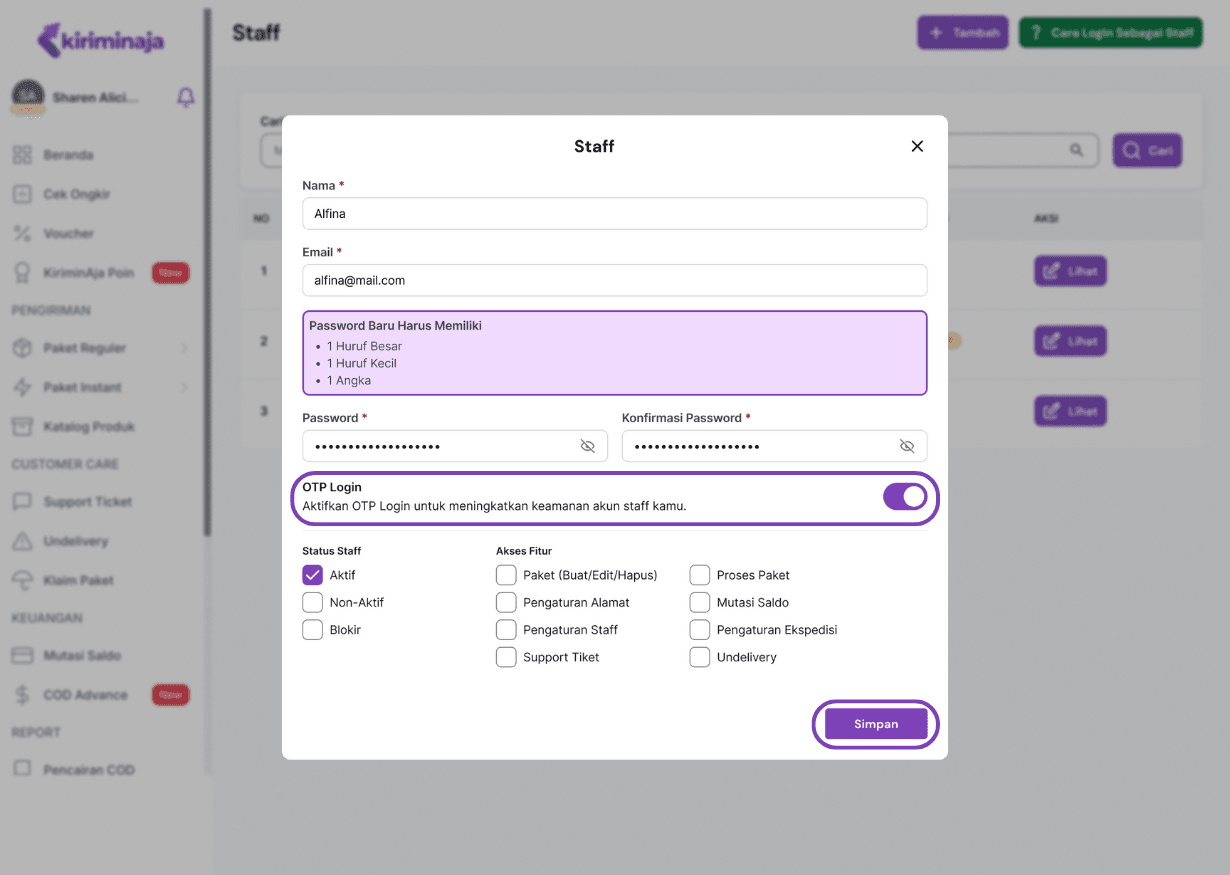Image resolution: width=1230 pixels, height=875 pixels.
Task: Enable Pengaturan Staff access checkbox
Action: (x=506, y=630)
